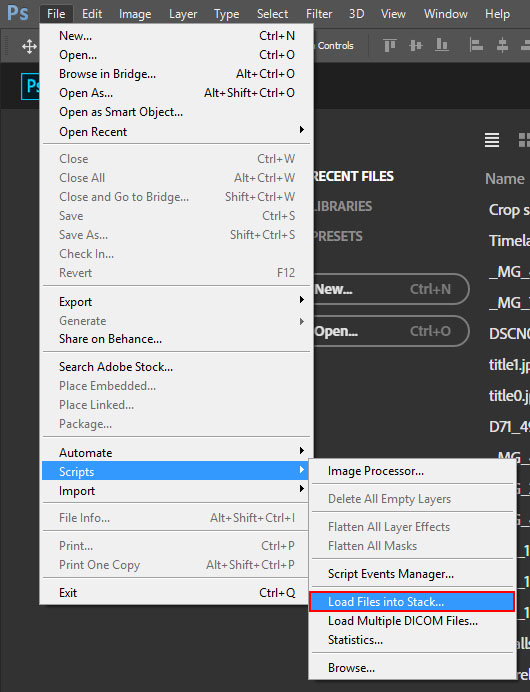The width and height of the screenshot is (530, 692).
Task: Switch recent files to list view icon
Action: tap(492, 140)
